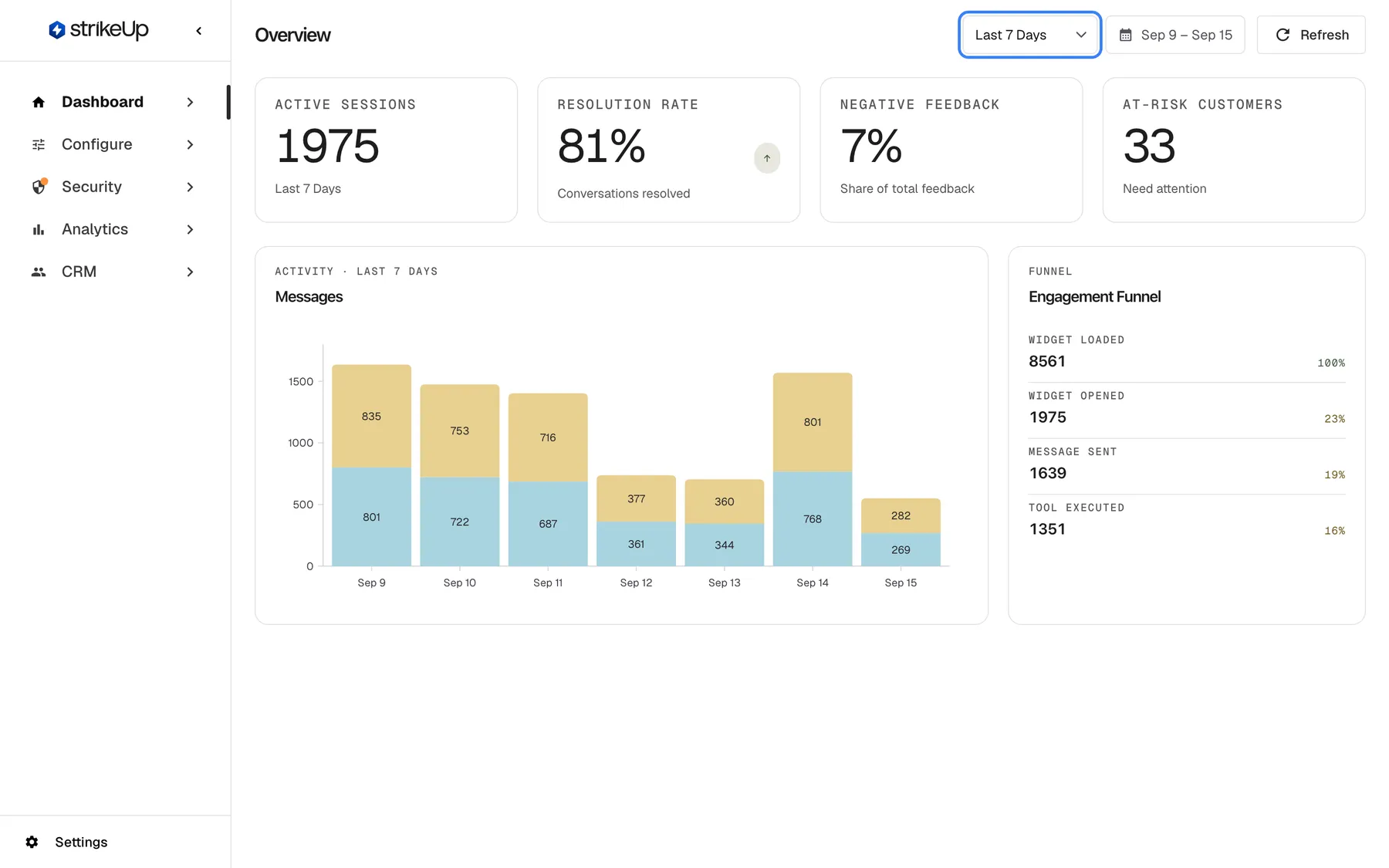Click the Sep 14 blue bar segment 768
Screen dimensions: 1389x868
tap(813, 518)
